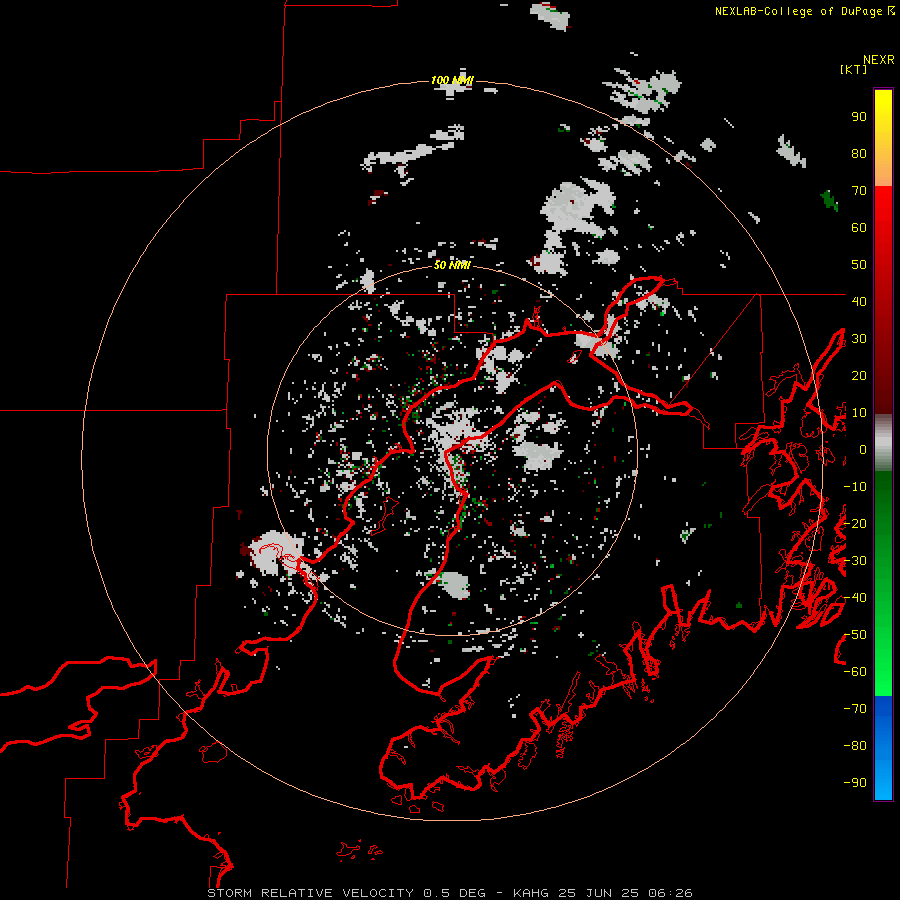Click the -90 value on the velocity scale
The image size is (900, 900).
855,782
